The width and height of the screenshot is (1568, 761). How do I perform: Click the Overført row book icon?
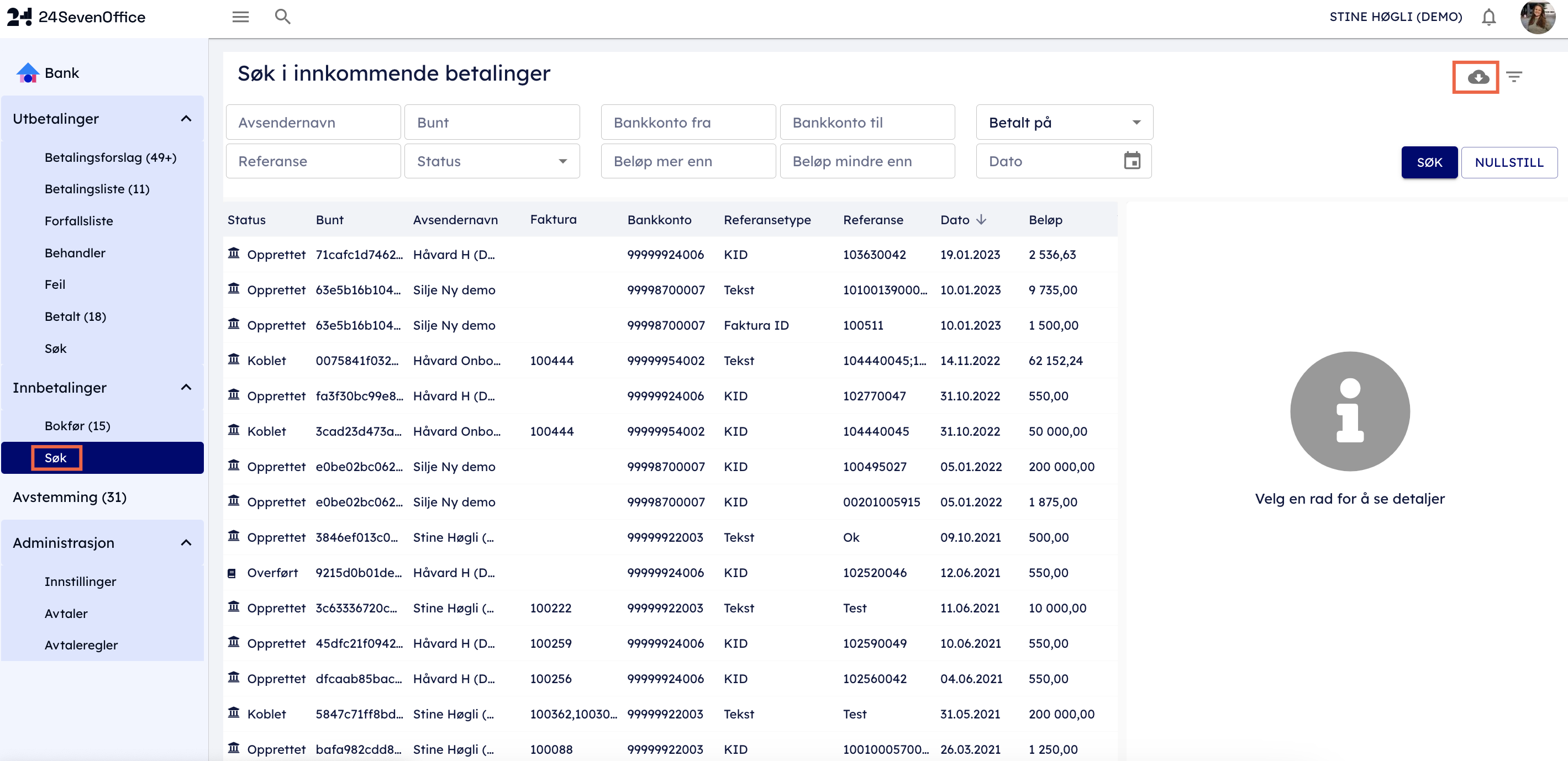232,573
